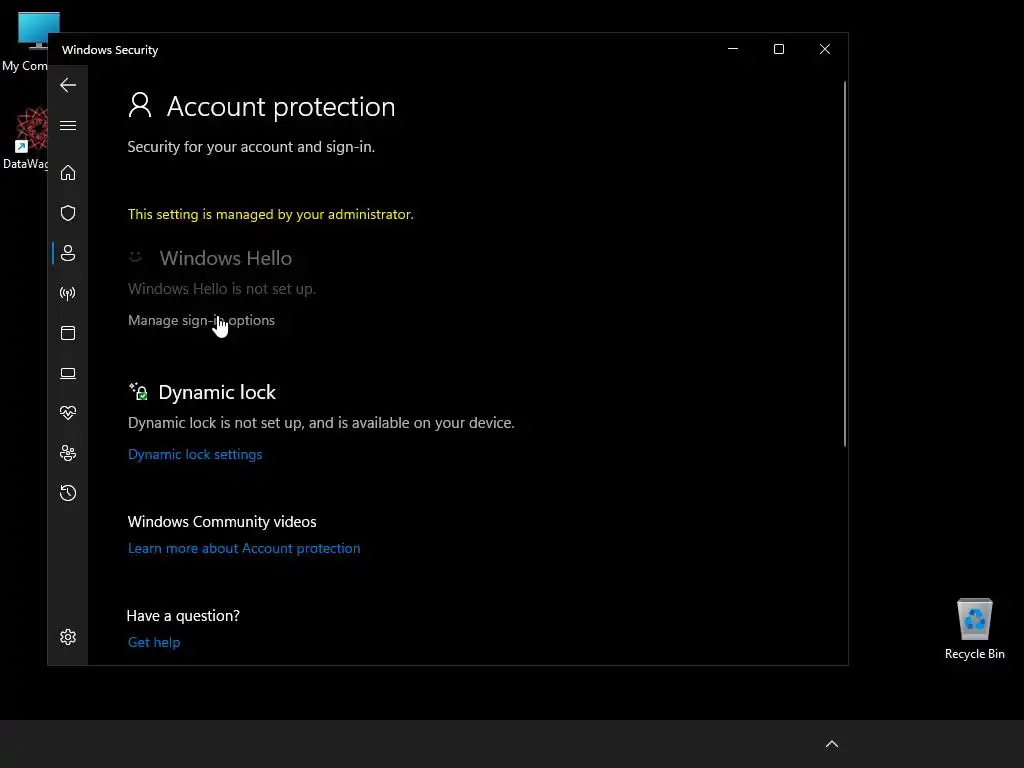Maximize the Windows Security window
The height and width of the screenshot is (768, 1024).
coord(779,49)
